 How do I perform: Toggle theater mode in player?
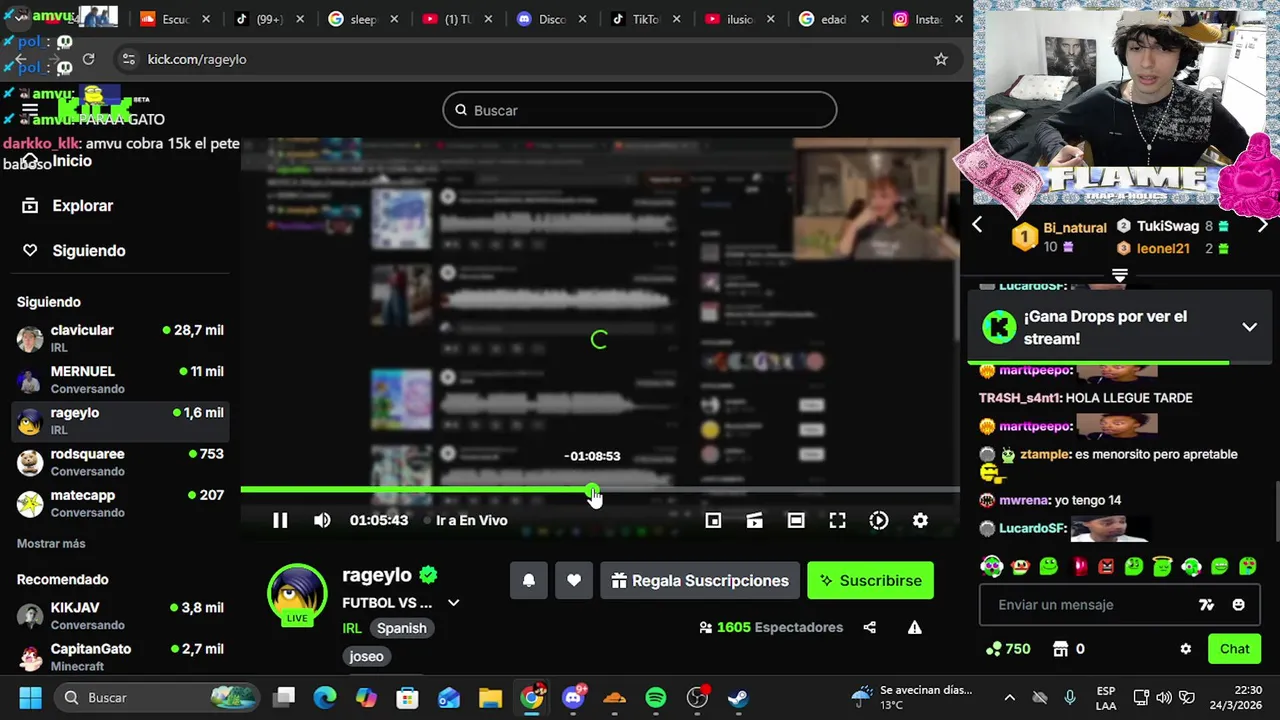[796, 520]
